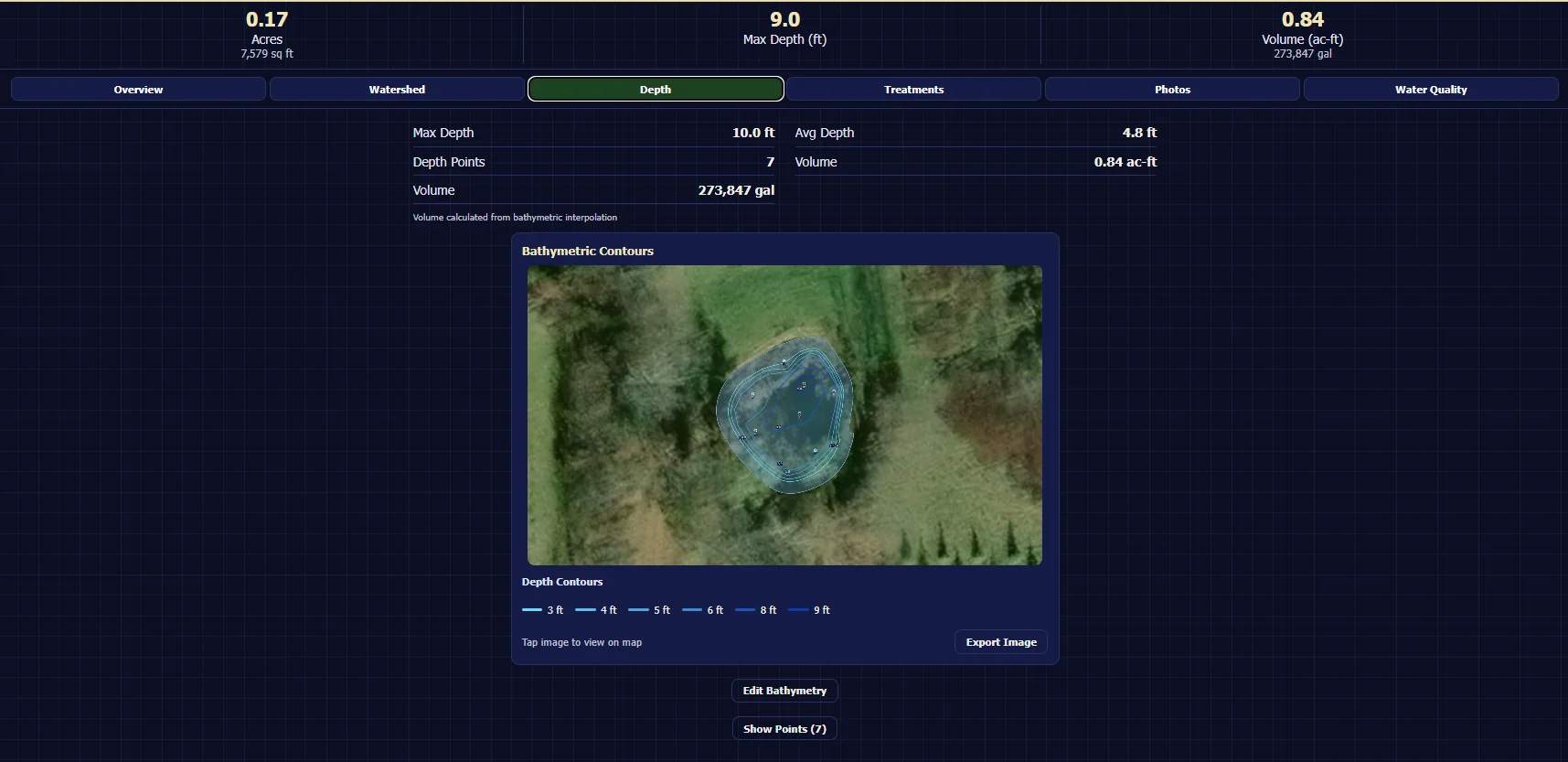Click the '0.17' Acres header stat

[x=267, y=19]
